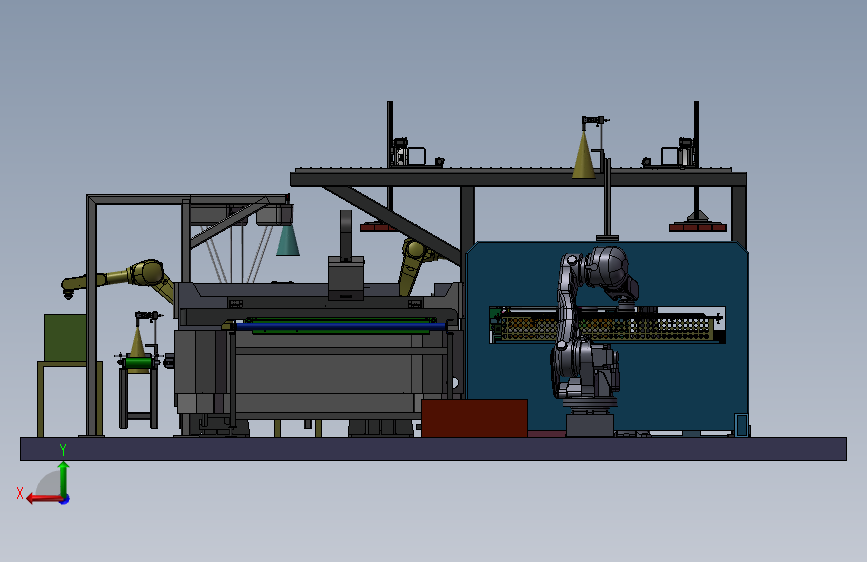Image resolution: width=867 pixels, height=562 pixels.
Task: Select the yellow robot arm on the left frame
Action: (119, 279)
